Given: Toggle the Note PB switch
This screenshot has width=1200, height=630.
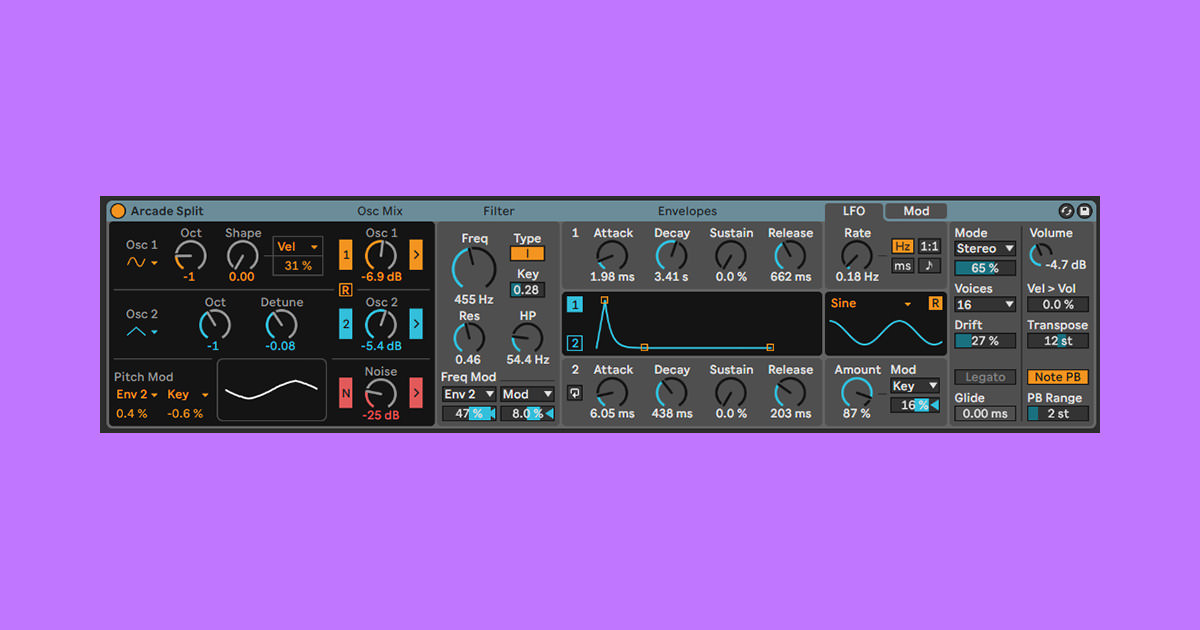Looking at the screenshot, I should (1057, 377).
